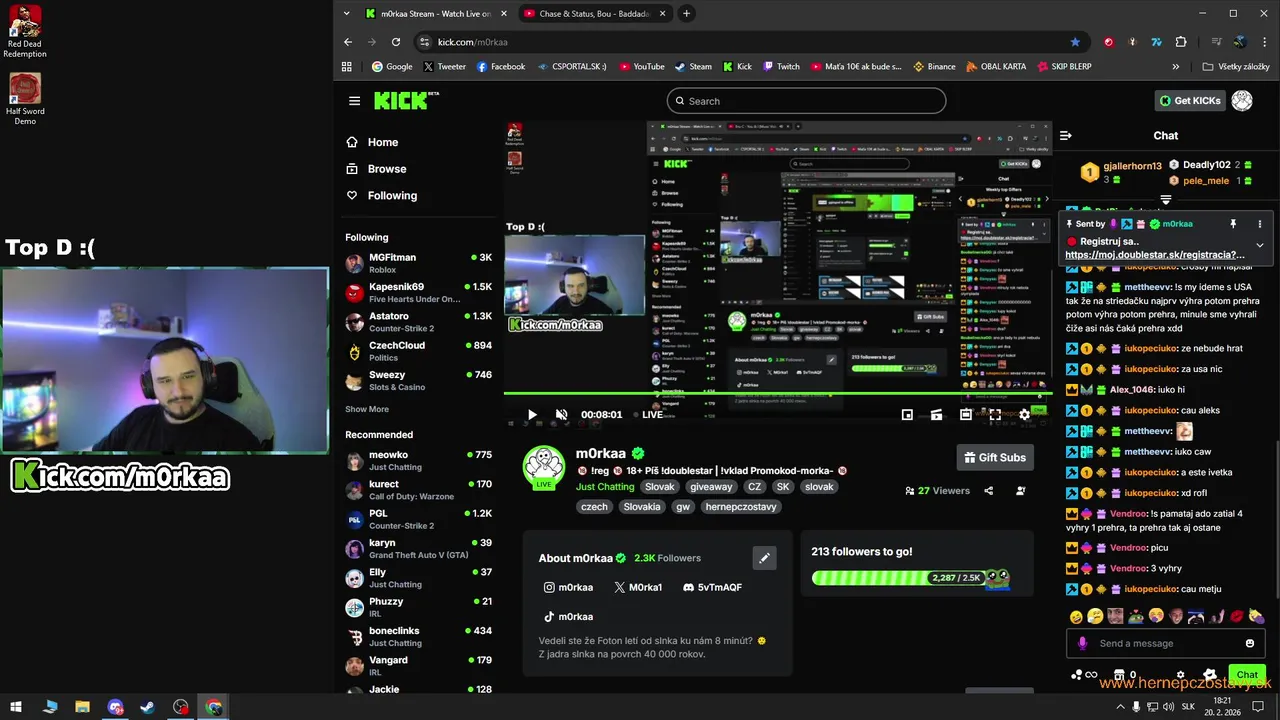The height and width of the screenshot is (720, 1280).
Task: Open chat settings gear icon
Action: pos(1180,675)
